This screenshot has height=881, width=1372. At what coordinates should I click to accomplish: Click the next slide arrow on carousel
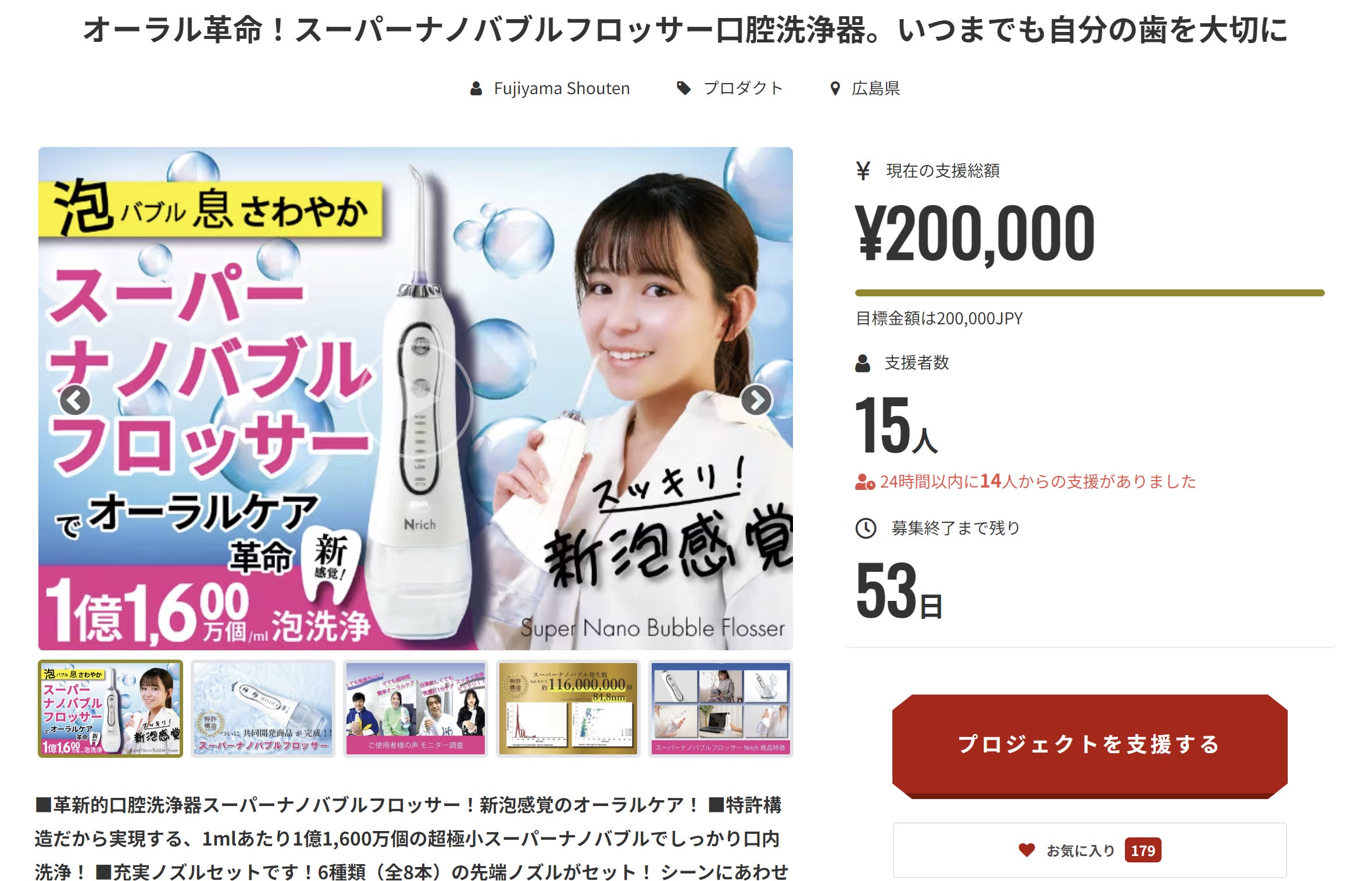(756, 400)
